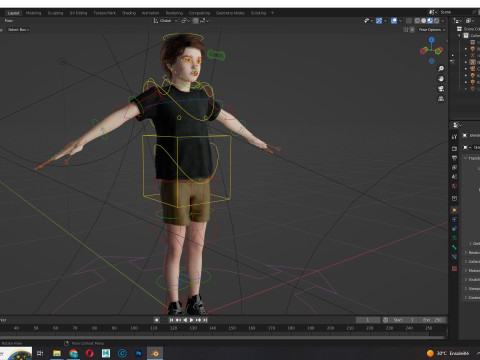The width and height of the screenshot is (480, 360).
Task: Jump to timeline end frame
Action: pyautogui.click(x=205, y=320)
